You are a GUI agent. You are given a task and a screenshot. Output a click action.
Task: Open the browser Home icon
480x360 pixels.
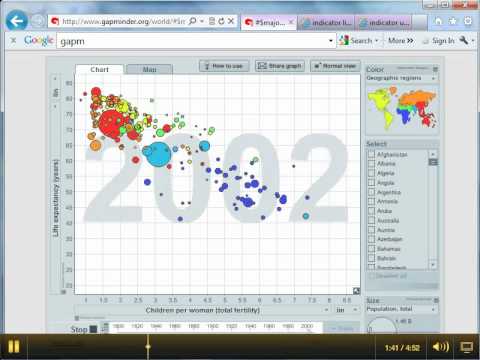click(x=438, y=21)
